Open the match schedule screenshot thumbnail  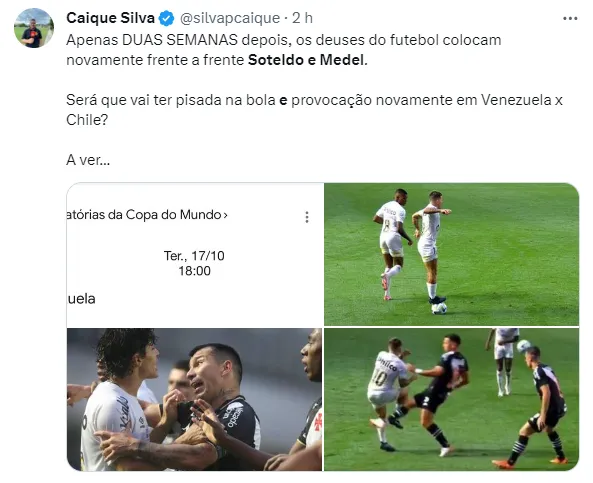pyautogui.click(x=195, y=255)
